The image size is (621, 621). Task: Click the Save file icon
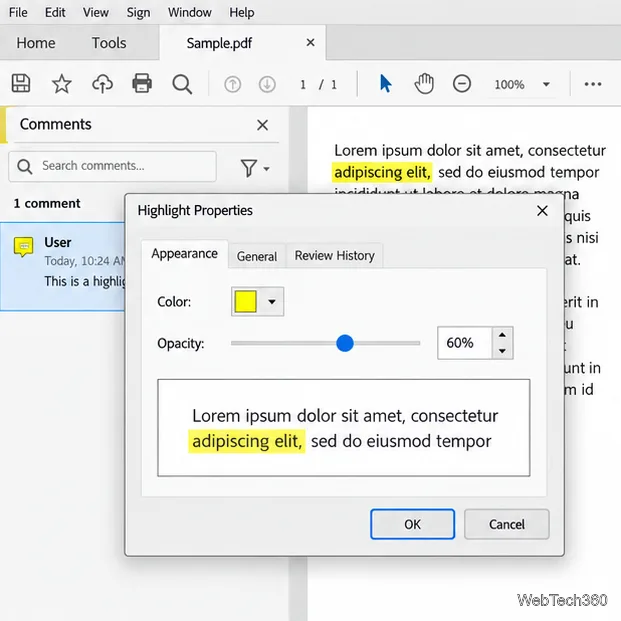[21, 84]
